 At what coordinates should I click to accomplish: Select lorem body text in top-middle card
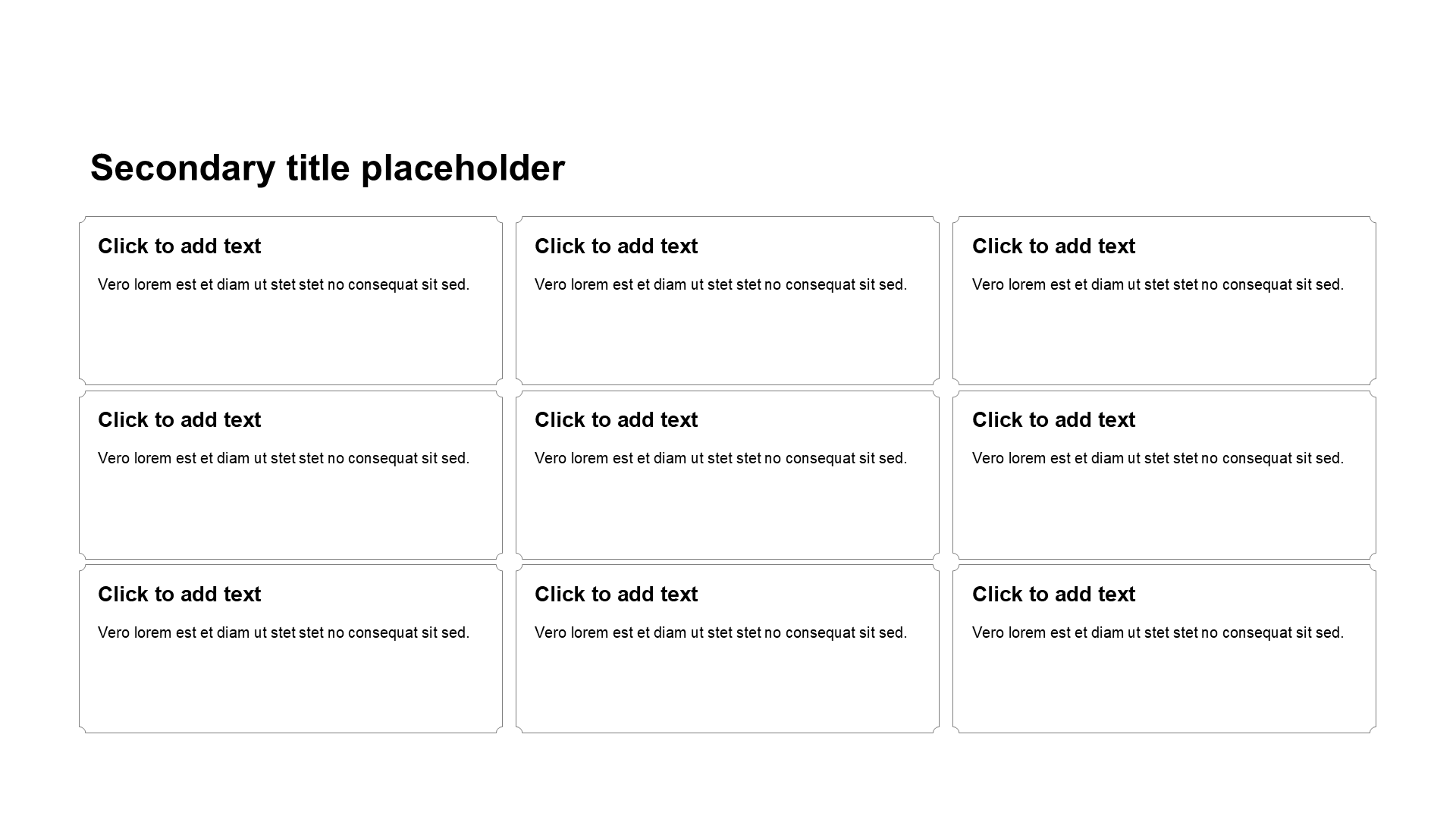pyautogui.click(x=720, y=285)
